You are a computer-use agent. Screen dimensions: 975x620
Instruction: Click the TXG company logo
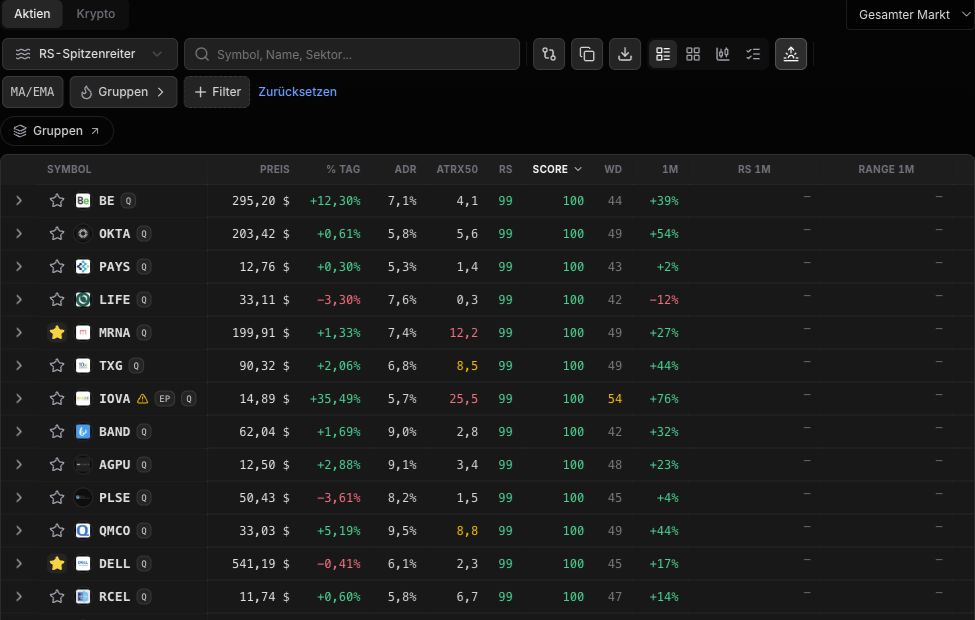(83, 366)
